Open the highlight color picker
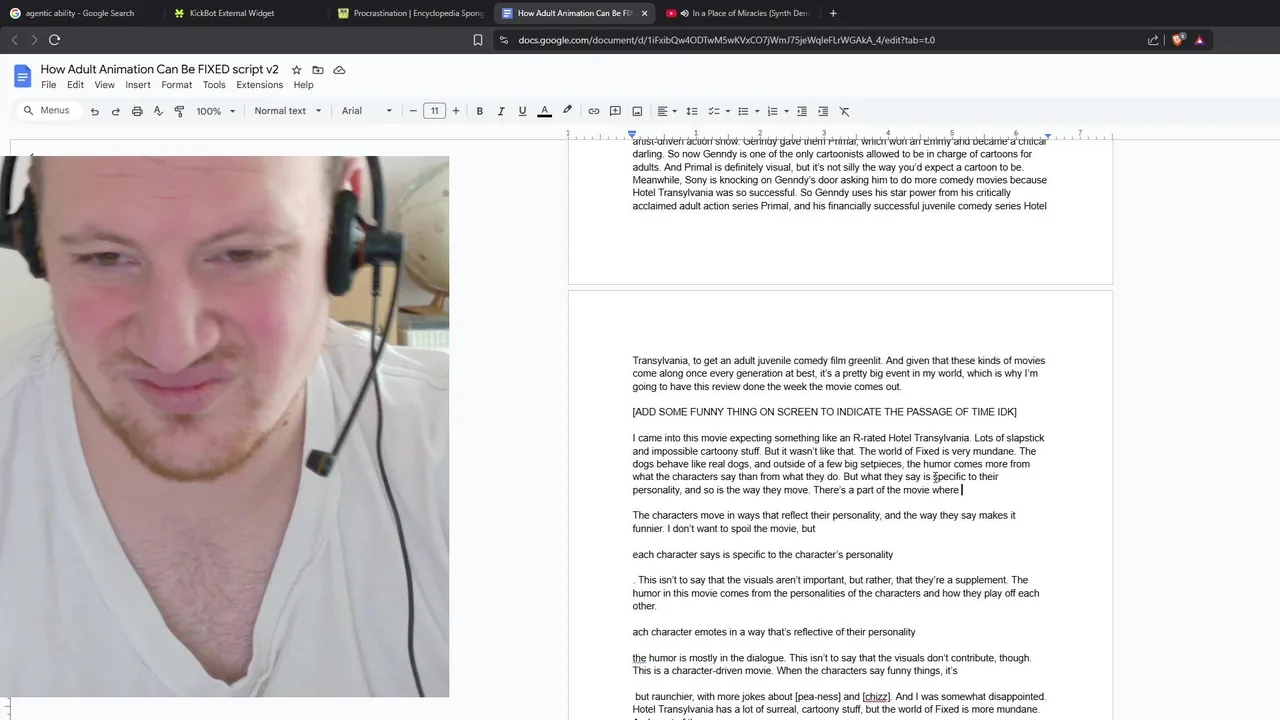Viewport: 1280px width, 720px height. pos(567,111)
